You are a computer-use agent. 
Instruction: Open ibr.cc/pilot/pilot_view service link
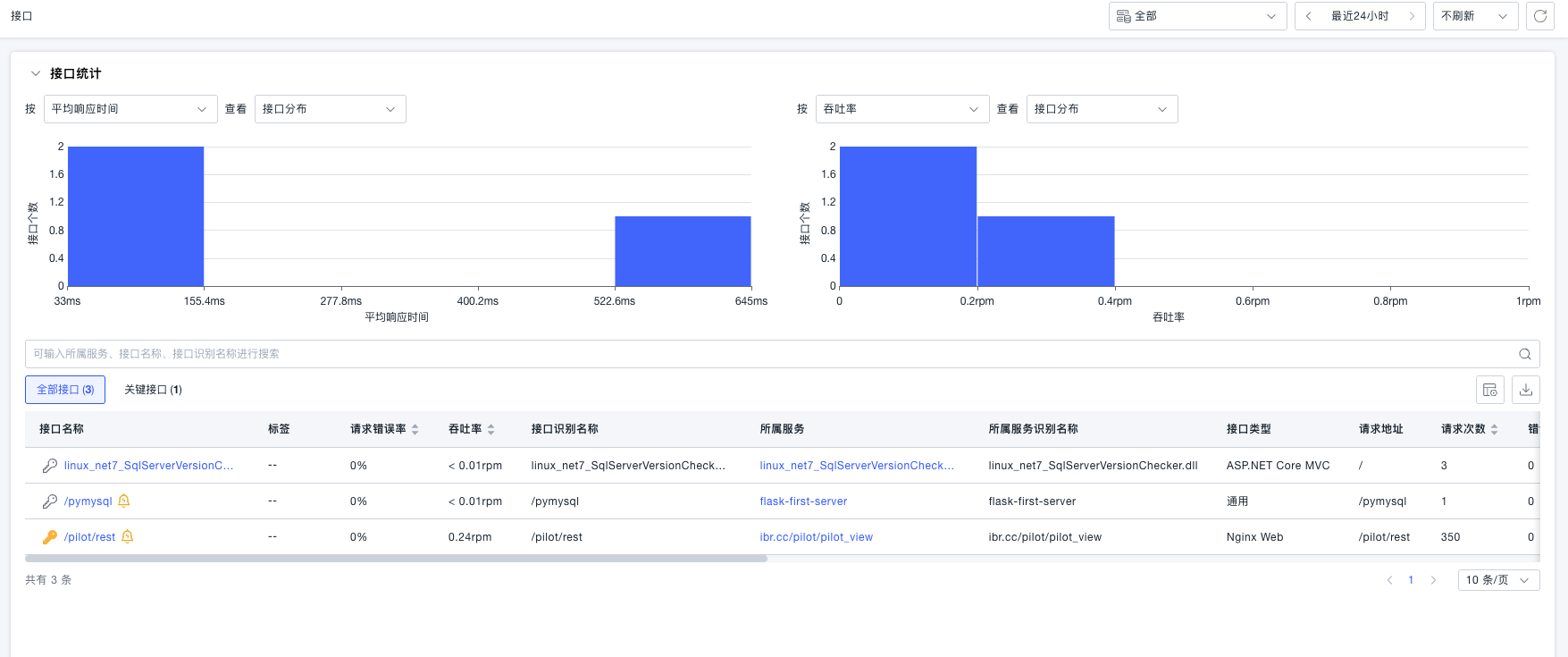click(816, 537)
